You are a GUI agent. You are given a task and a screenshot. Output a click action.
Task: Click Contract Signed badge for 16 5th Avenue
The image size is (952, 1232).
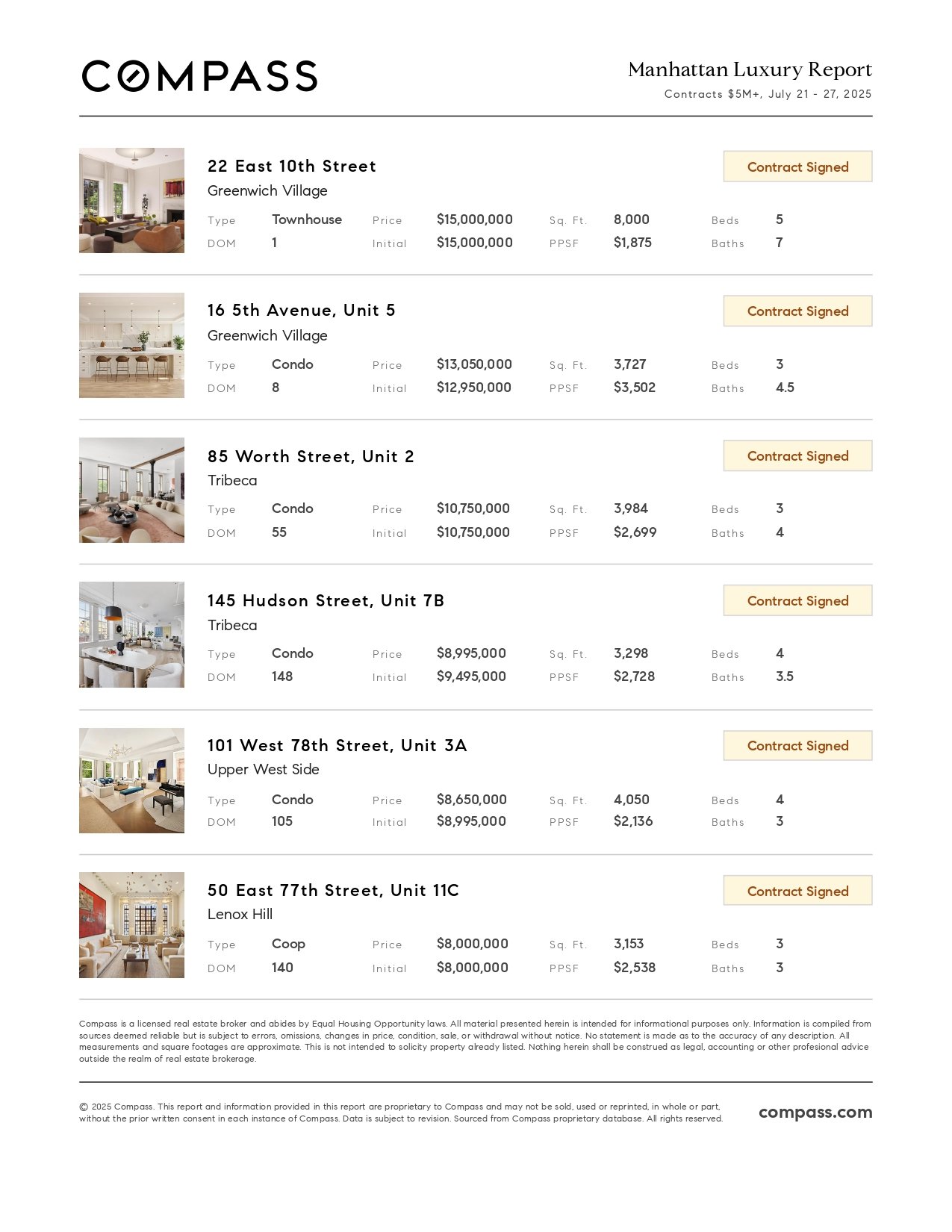tap(797, 311)
